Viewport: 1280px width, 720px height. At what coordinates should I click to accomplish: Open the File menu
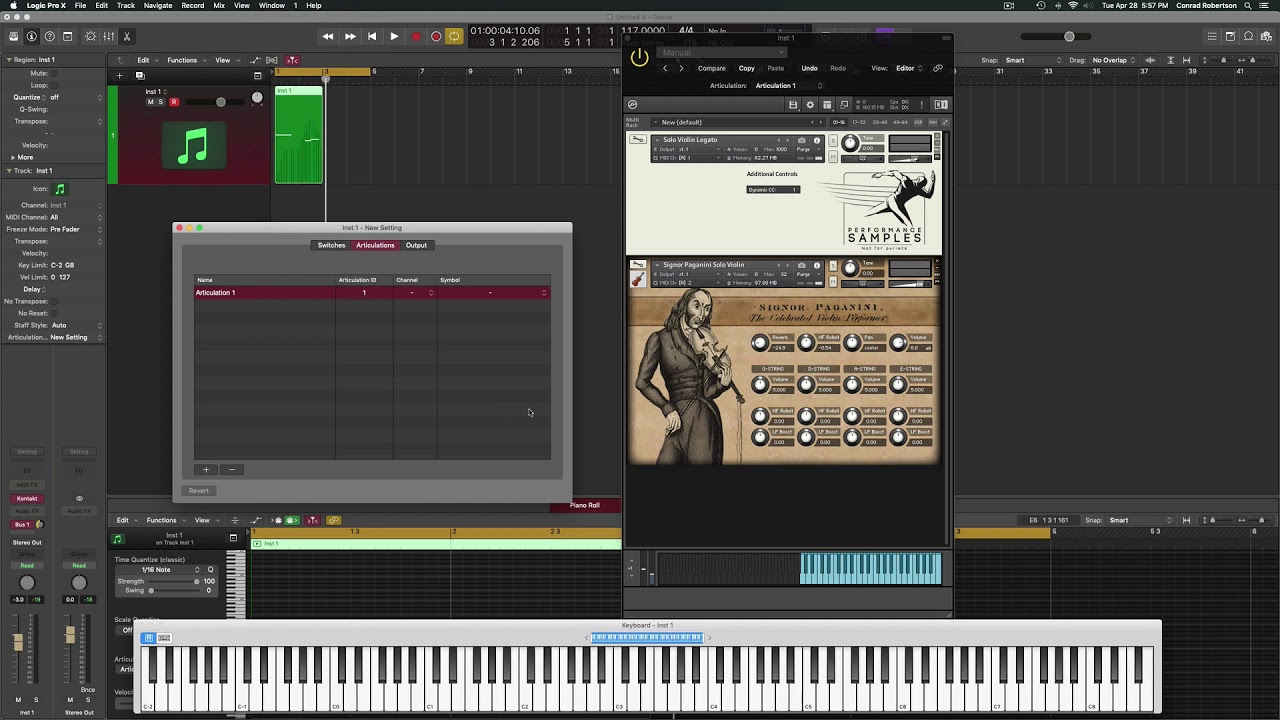80,6
